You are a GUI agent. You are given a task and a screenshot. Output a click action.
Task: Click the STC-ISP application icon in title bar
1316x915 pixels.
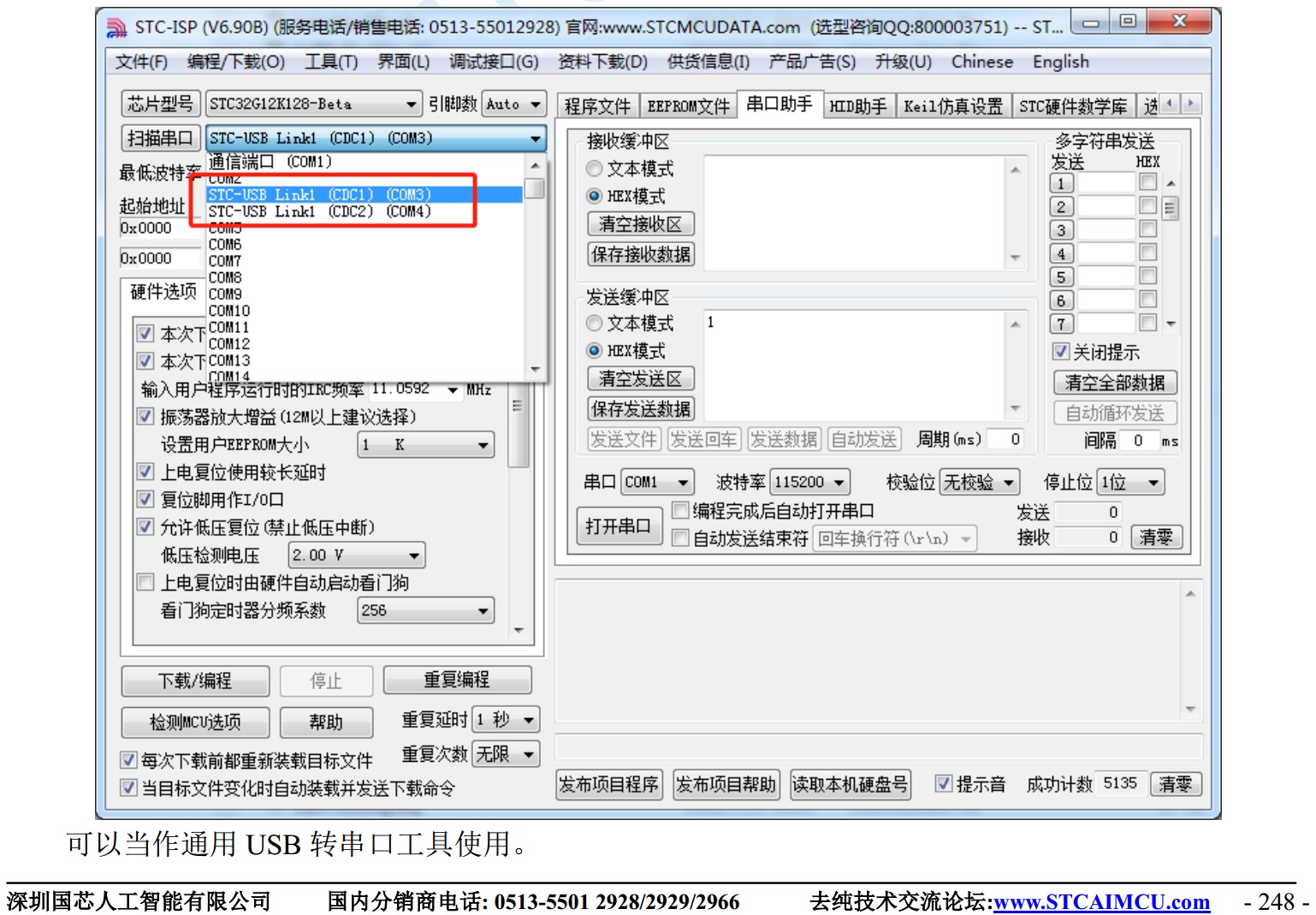(116, 27)
